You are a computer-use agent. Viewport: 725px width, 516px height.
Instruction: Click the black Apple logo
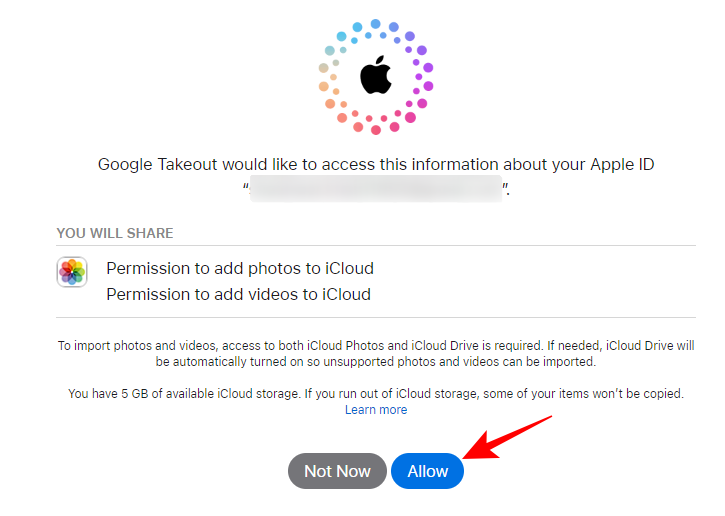click(376, 76)
